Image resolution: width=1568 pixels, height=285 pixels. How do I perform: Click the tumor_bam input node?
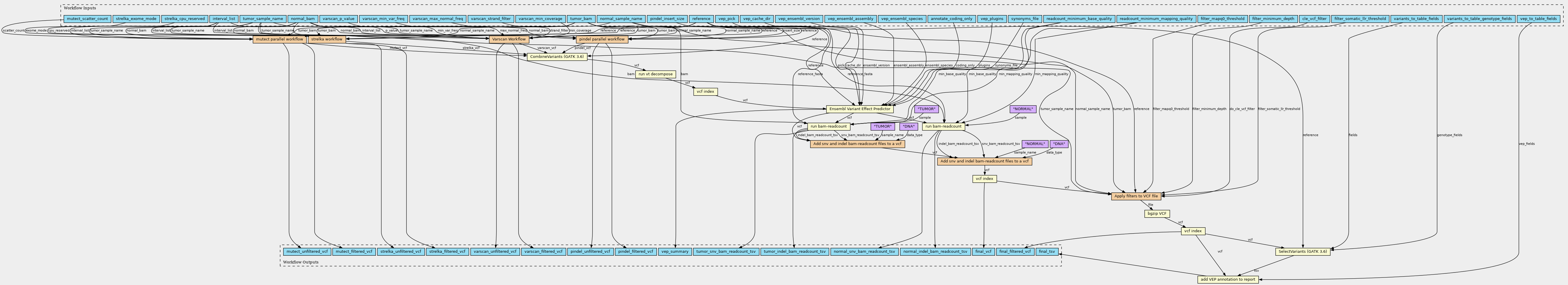click(581, 19)
